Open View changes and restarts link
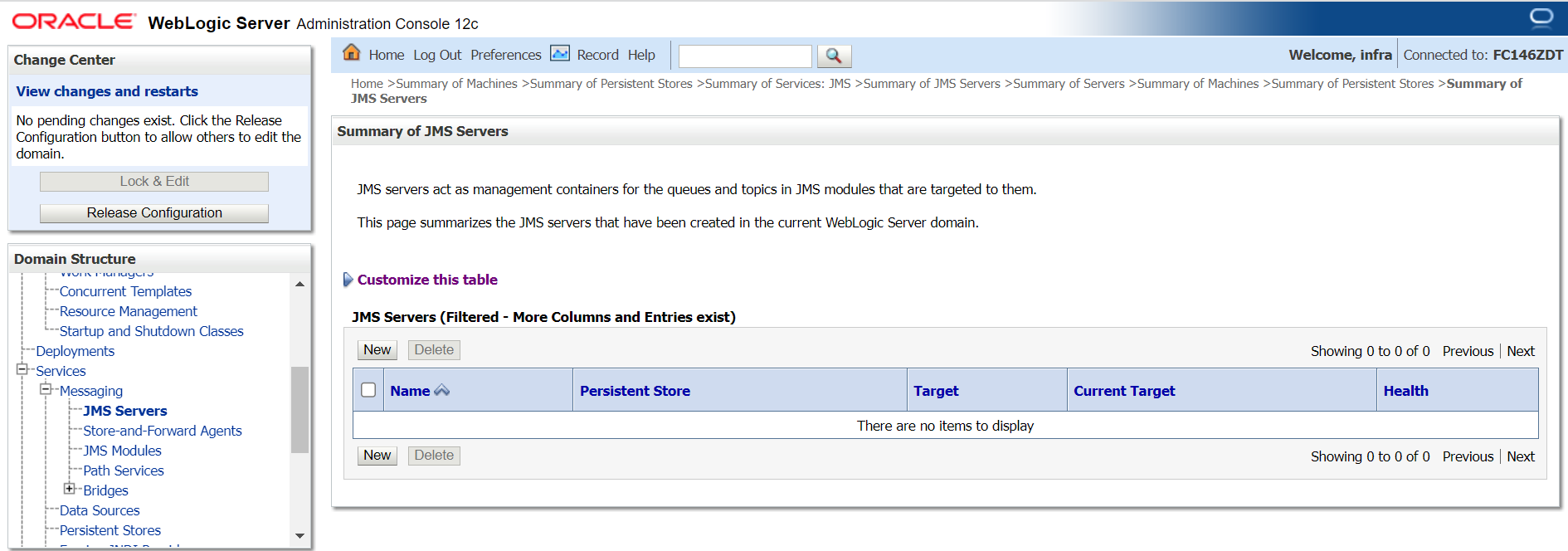The image size is (1568, 551). [x=107, y=91]
